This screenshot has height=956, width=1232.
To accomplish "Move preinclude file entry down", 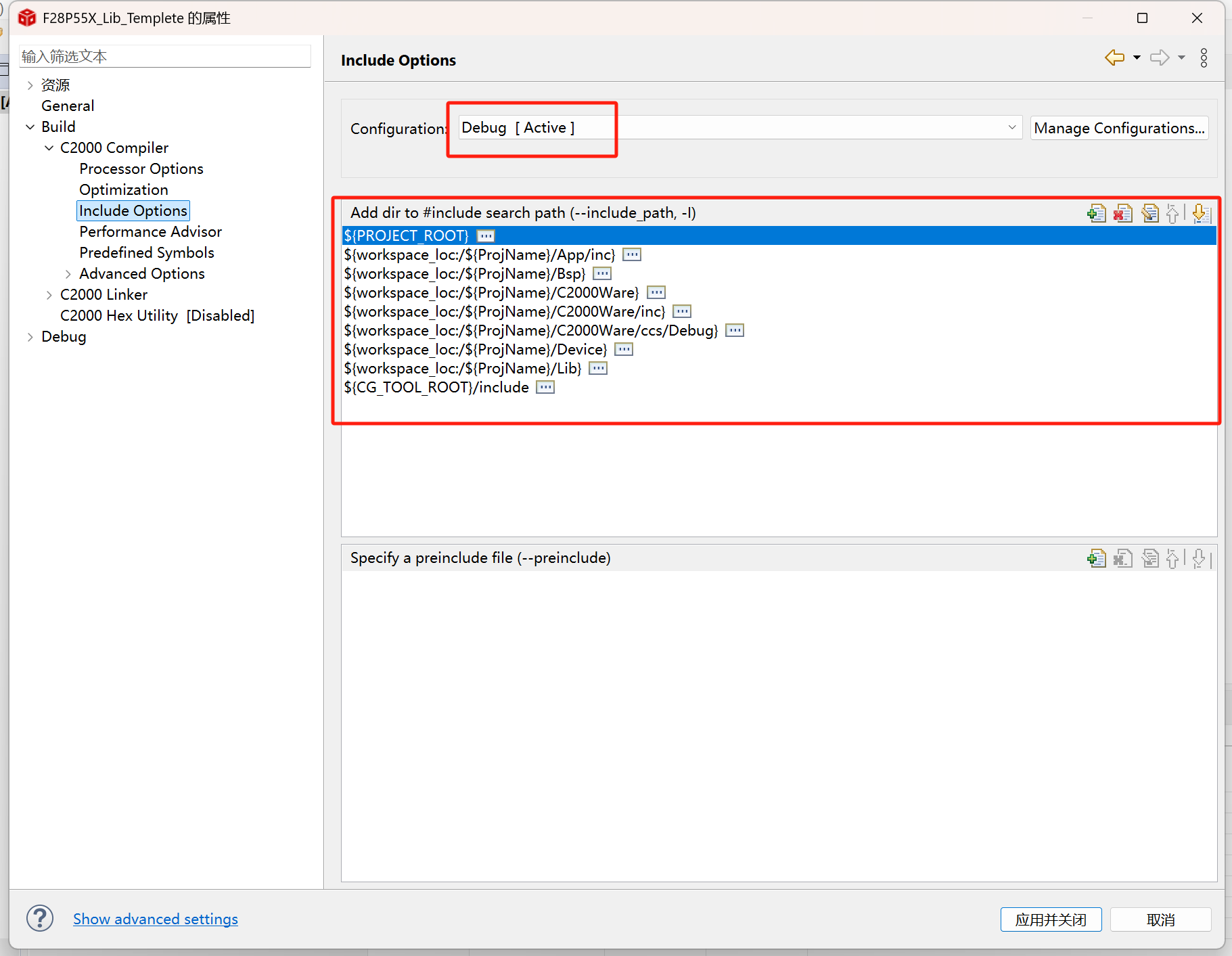I will [1199, 559].
